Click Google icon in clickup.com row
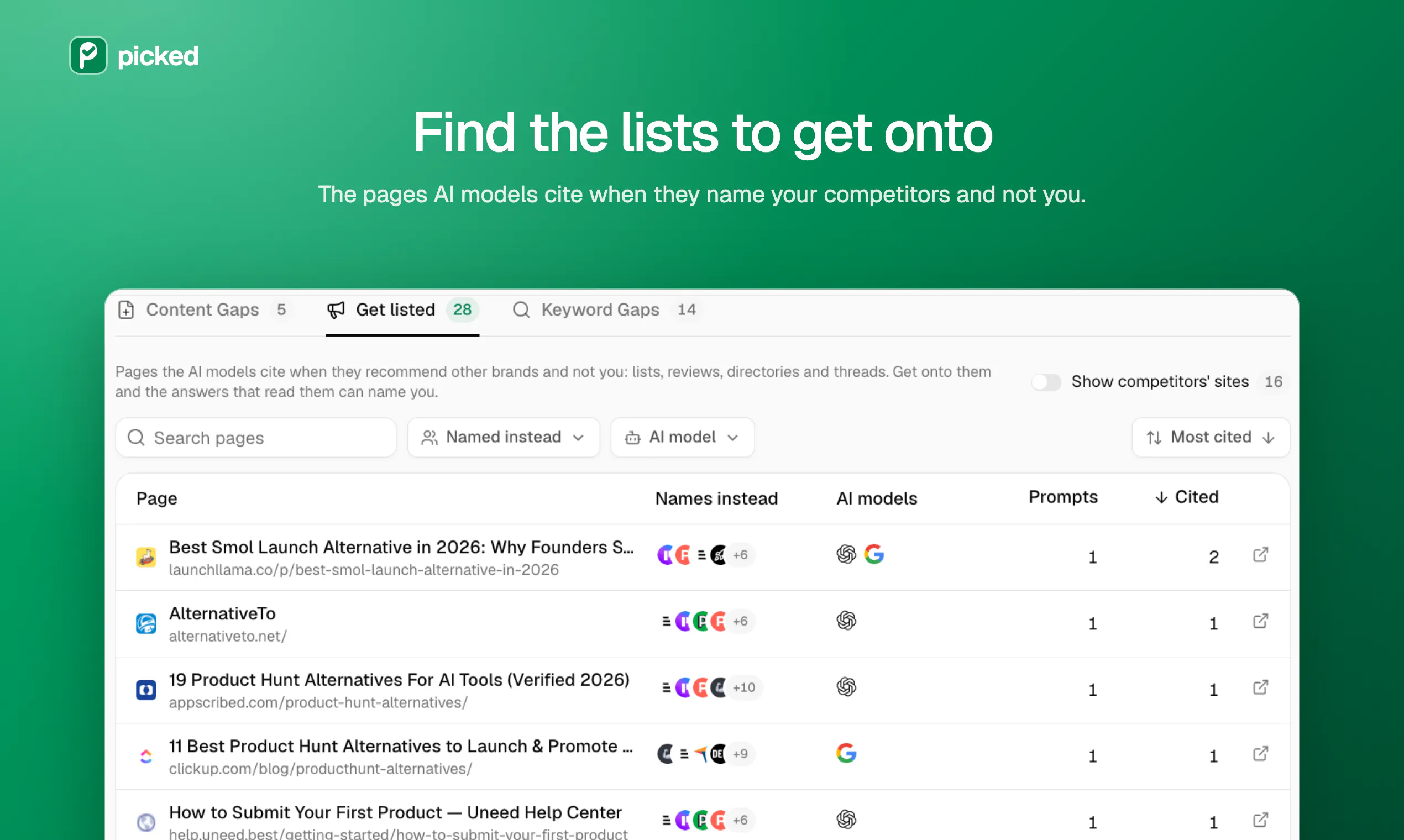Screen dimensions: 1404x840 [846, 753]
